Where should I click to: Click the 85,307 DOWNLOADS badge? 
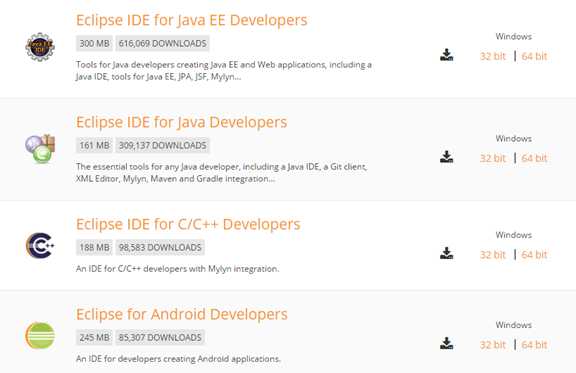point(160,337)
